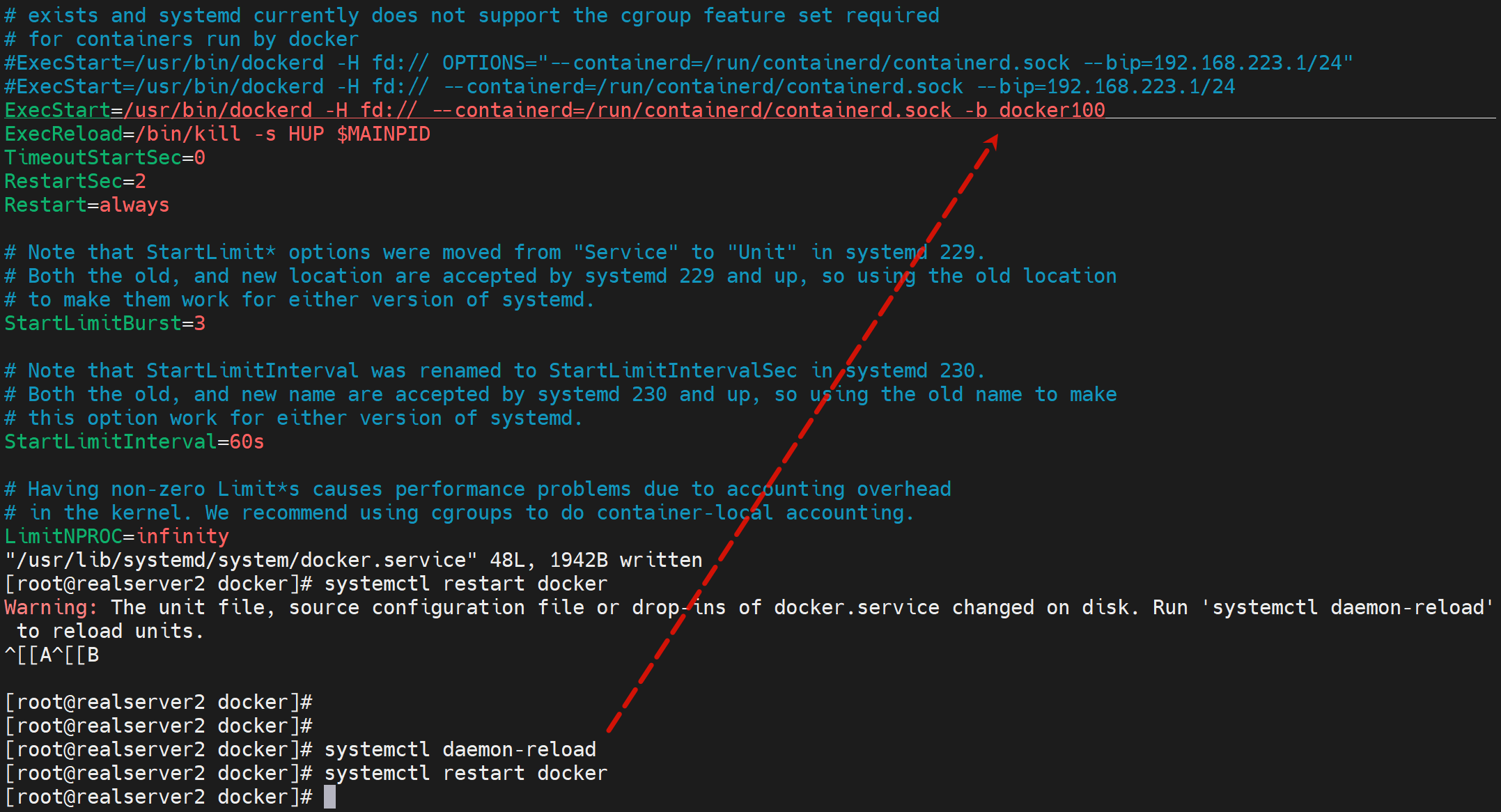Click the '60s' value of StartLimitInterval
This screenshot has width=1501, height=812.
pyautogui.click(x=247, y=442)
